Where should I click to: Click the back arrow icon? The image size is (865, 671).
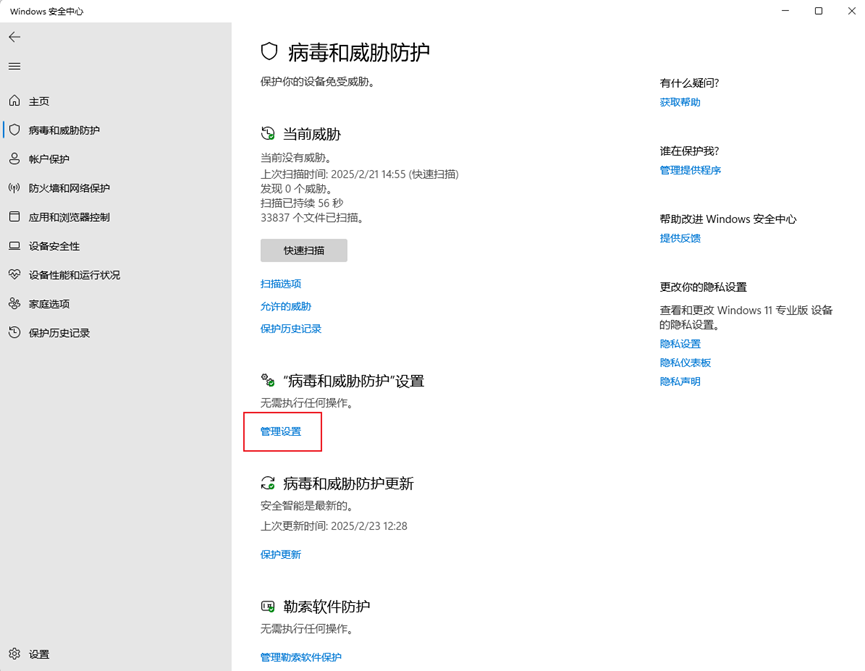pos(14,37)
